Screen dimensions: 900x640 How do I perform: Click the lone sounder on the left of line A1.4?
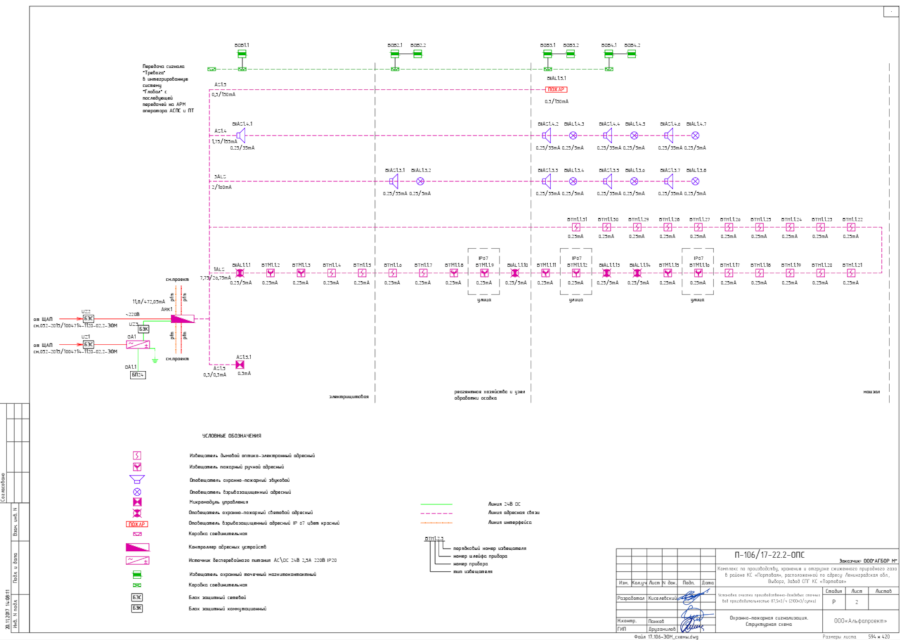pyautogui.click(x=240, y=135)
